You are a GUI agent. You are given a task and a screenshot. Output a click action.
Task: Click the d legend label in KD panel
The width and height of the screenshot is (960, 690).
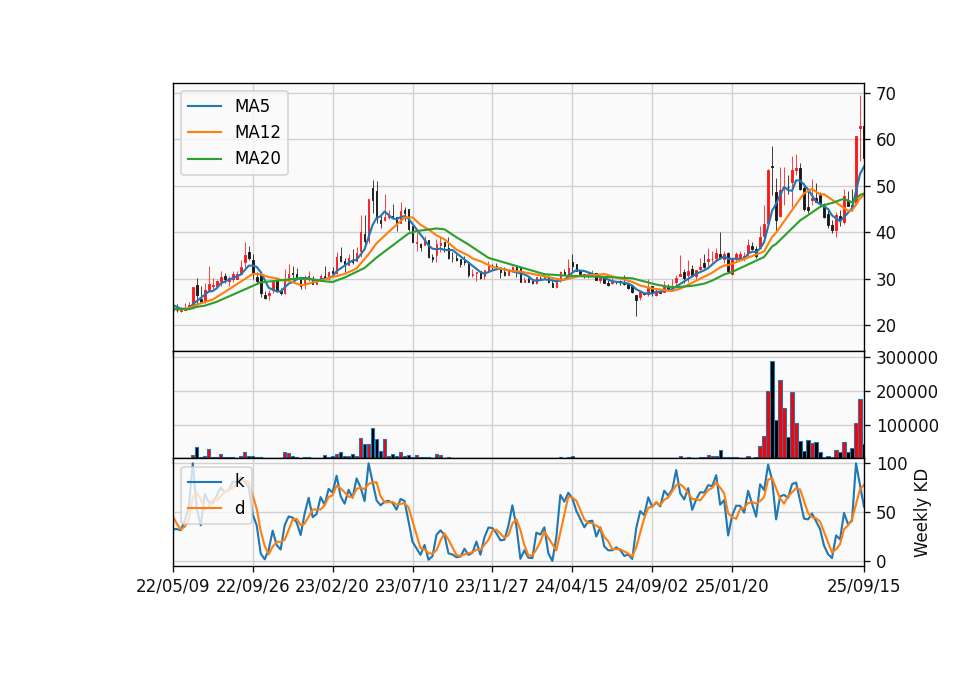click(x=239, y=508)
